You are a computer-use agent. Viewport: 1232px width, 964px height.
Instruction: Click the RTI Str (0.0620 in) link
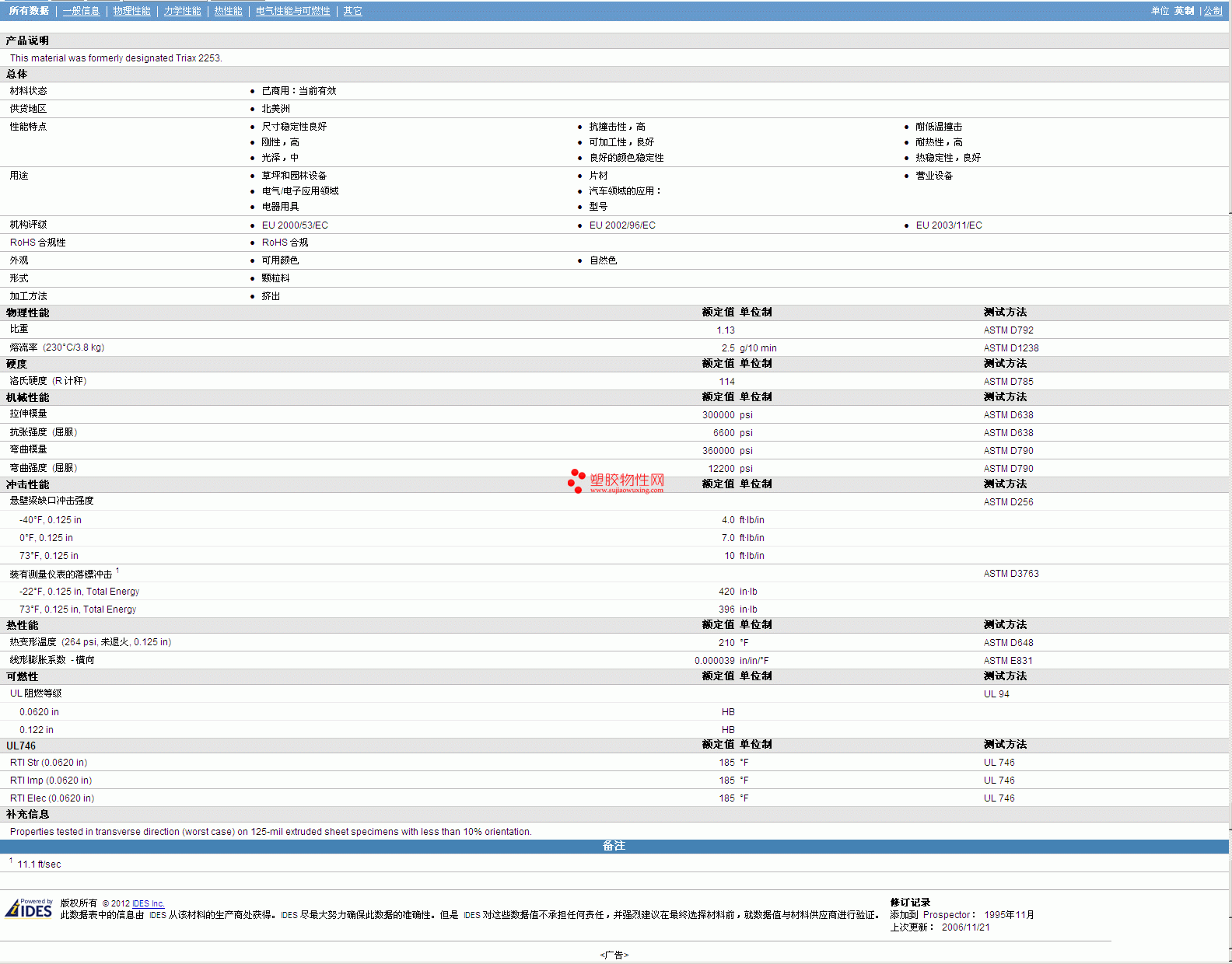tap(48, 763)
